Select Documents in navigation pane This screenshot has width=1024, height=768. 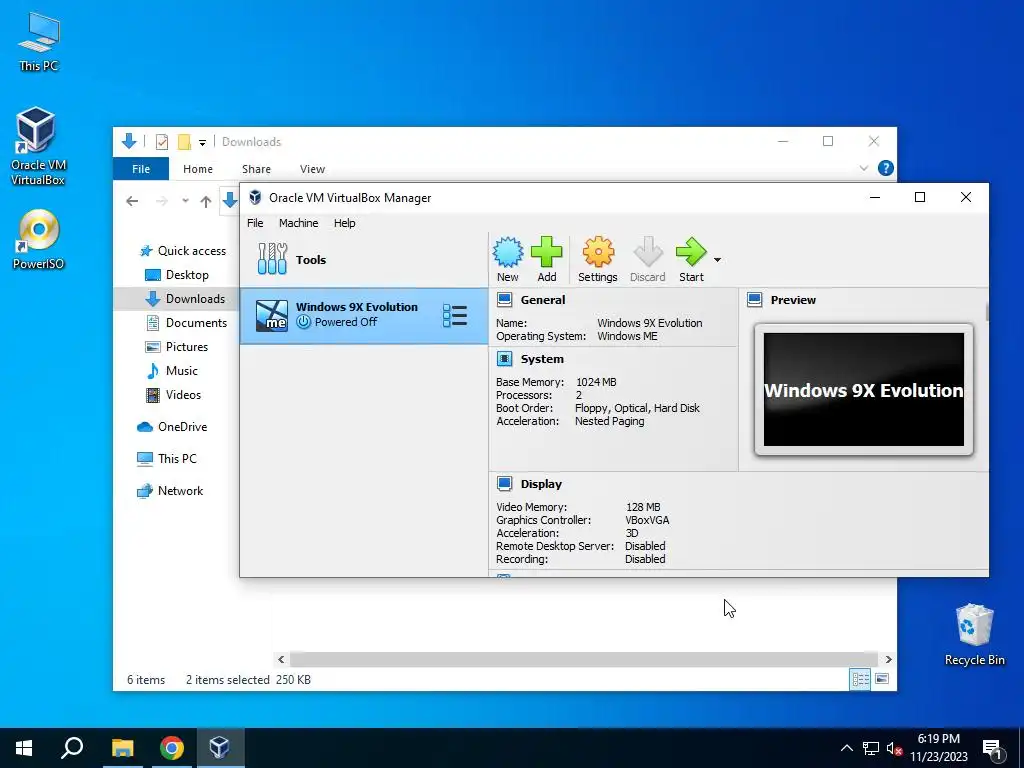click(187, 323)
